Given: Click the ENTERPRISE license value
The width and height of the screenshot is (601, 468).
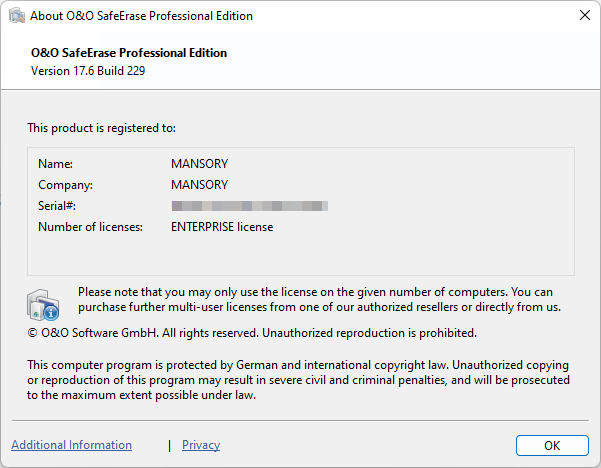Looking at the screenshot, I should 222,227.
